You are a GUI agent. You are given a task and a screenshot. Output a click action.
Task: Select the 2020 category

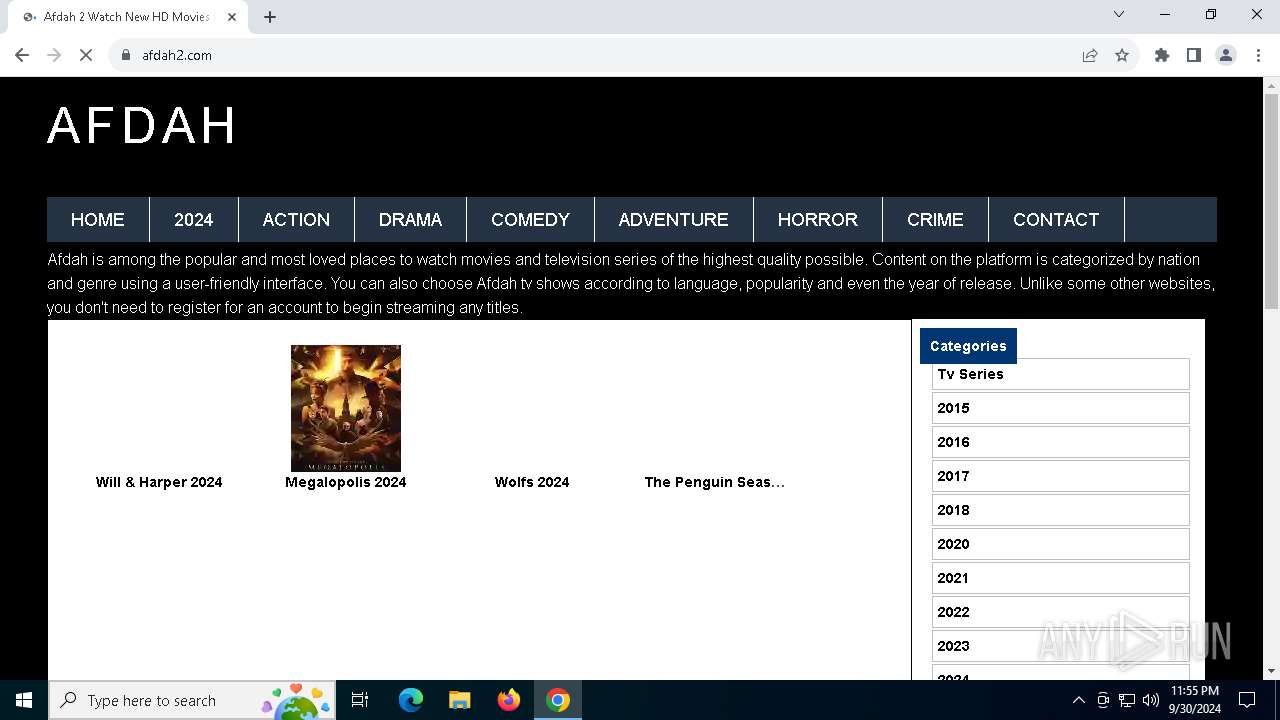(x=1061, y=544)
